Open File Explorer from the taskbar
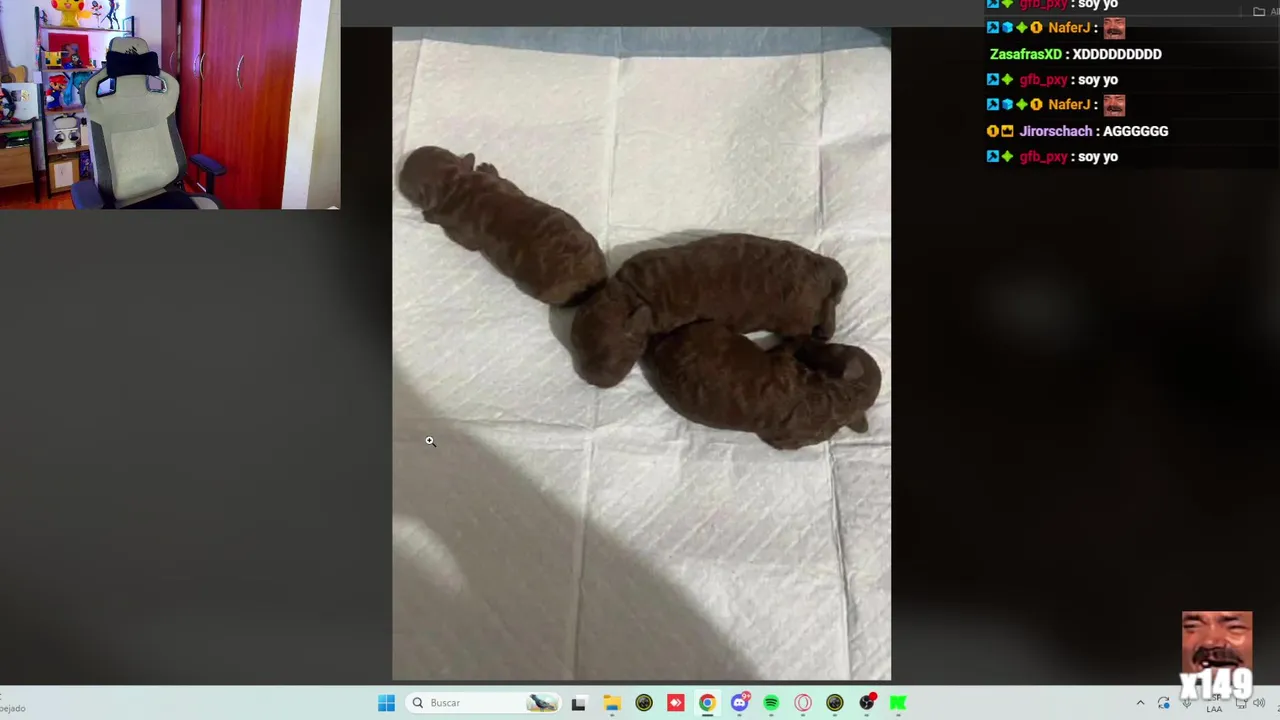This screenshot has width=1280, height=720. [611, 703]
